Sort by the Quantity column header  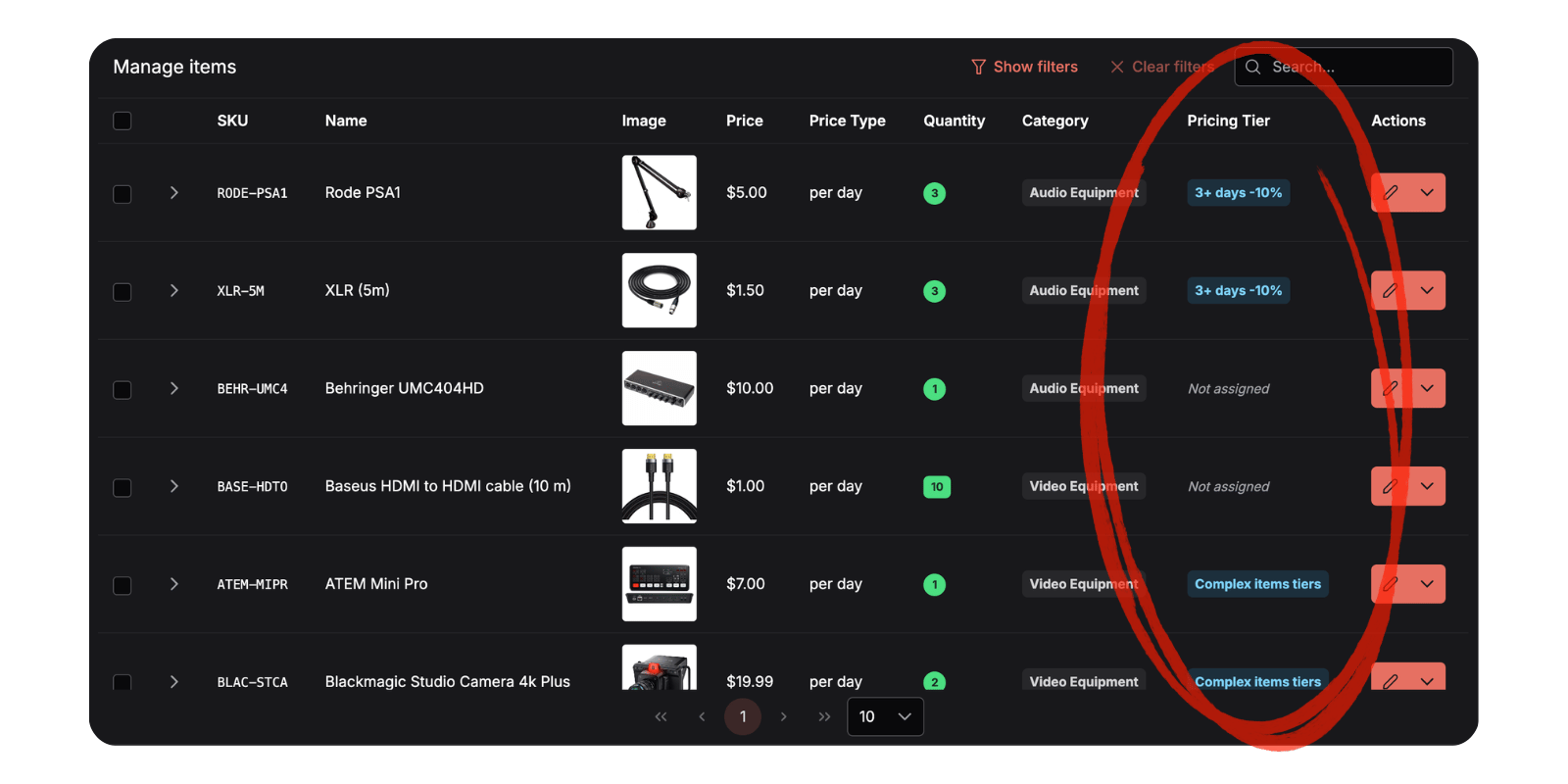tap(955, 121)
